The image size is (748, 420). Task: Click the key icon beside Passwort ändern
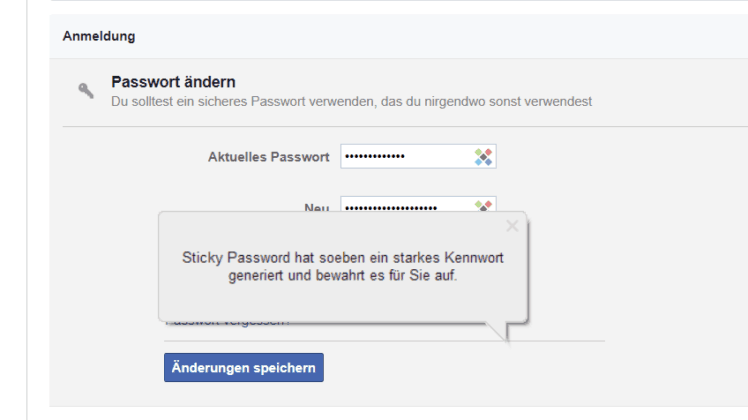tap(86, 90)
